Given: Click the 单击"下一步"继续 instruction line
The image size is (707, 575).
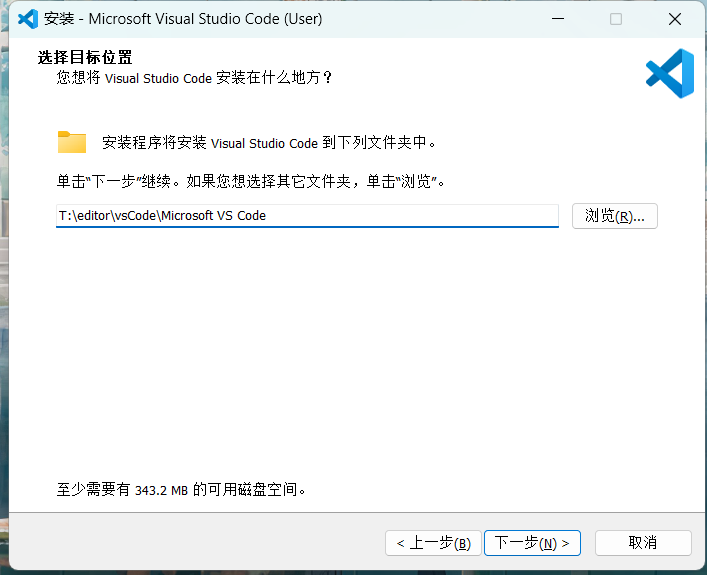Looking at the screenshot, I should 250,182.
